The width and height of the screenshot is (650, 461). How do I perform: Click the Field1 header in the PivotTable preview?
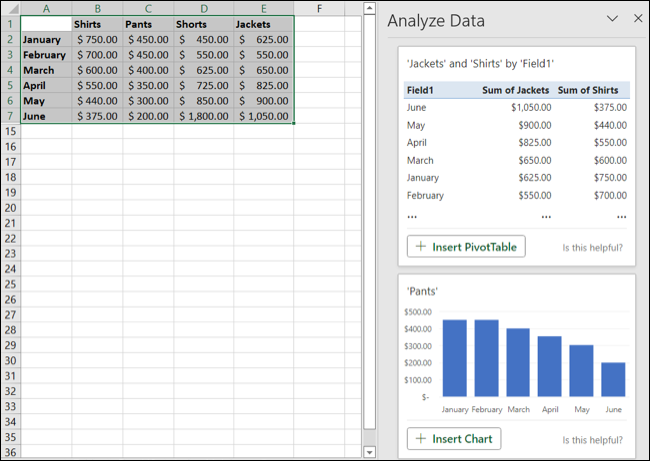click(420, 90)
